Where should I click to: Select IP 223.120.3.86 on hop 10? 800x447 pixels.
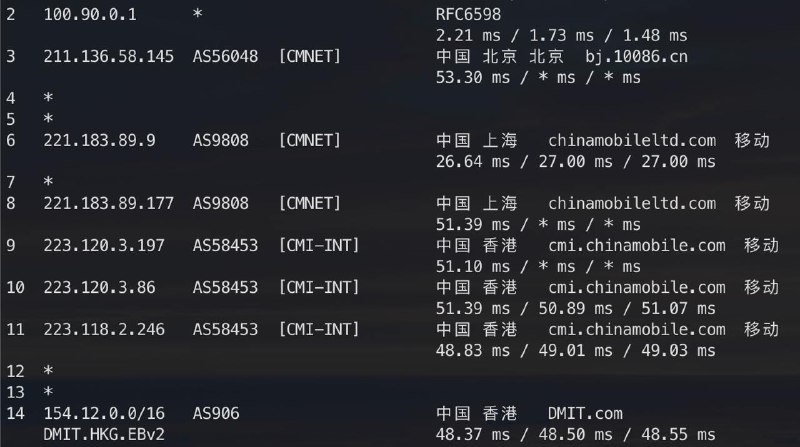pos(99,287)
